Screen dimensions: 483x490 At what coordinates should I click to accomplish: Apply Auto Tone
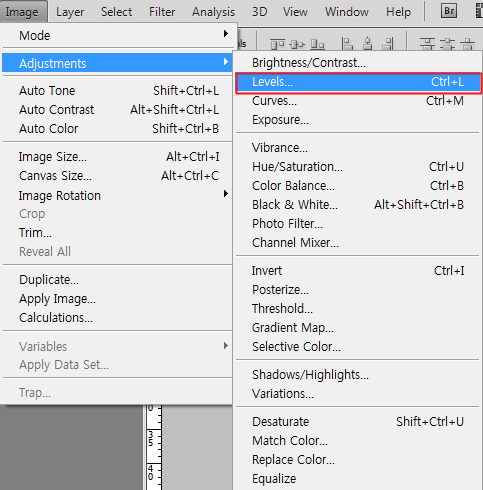[117, 91]
